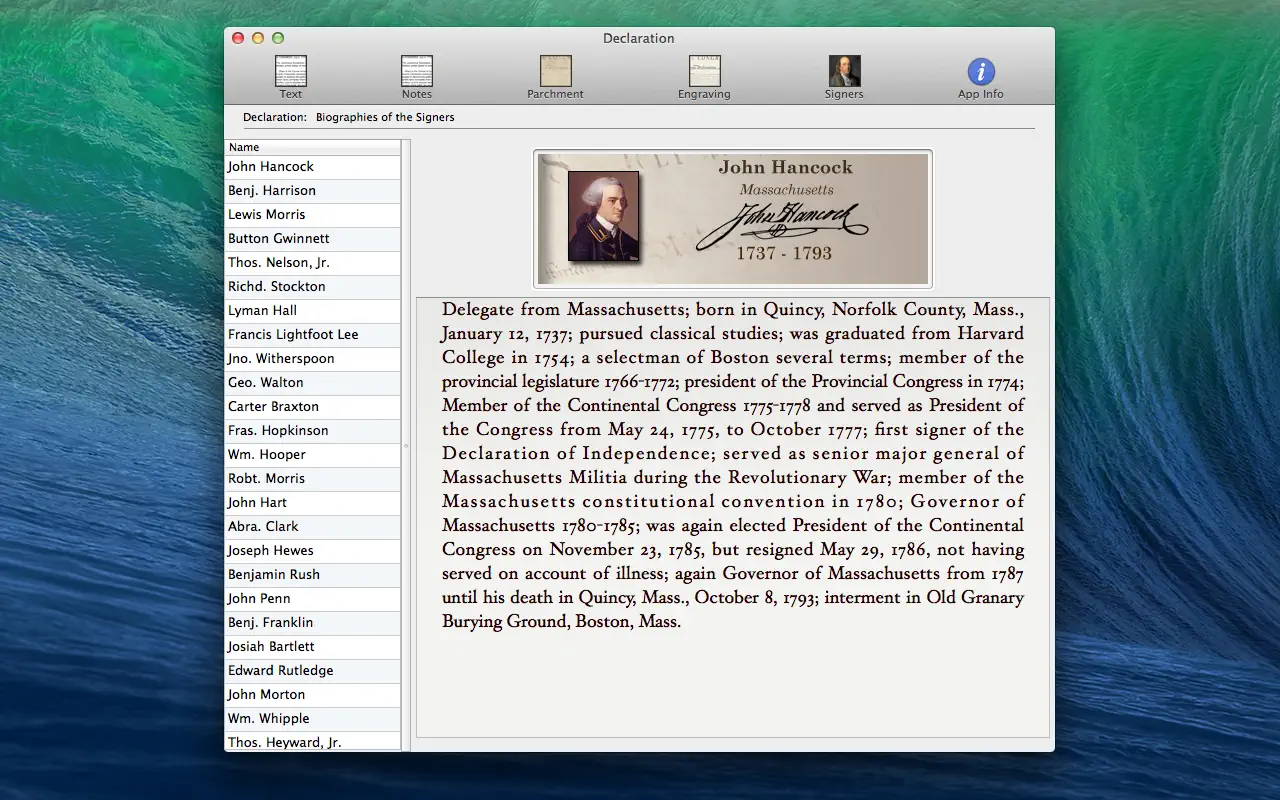Open the Signers section
Image resolution: width=1280 pixels, height=800 pixels.
pos(843,75)
